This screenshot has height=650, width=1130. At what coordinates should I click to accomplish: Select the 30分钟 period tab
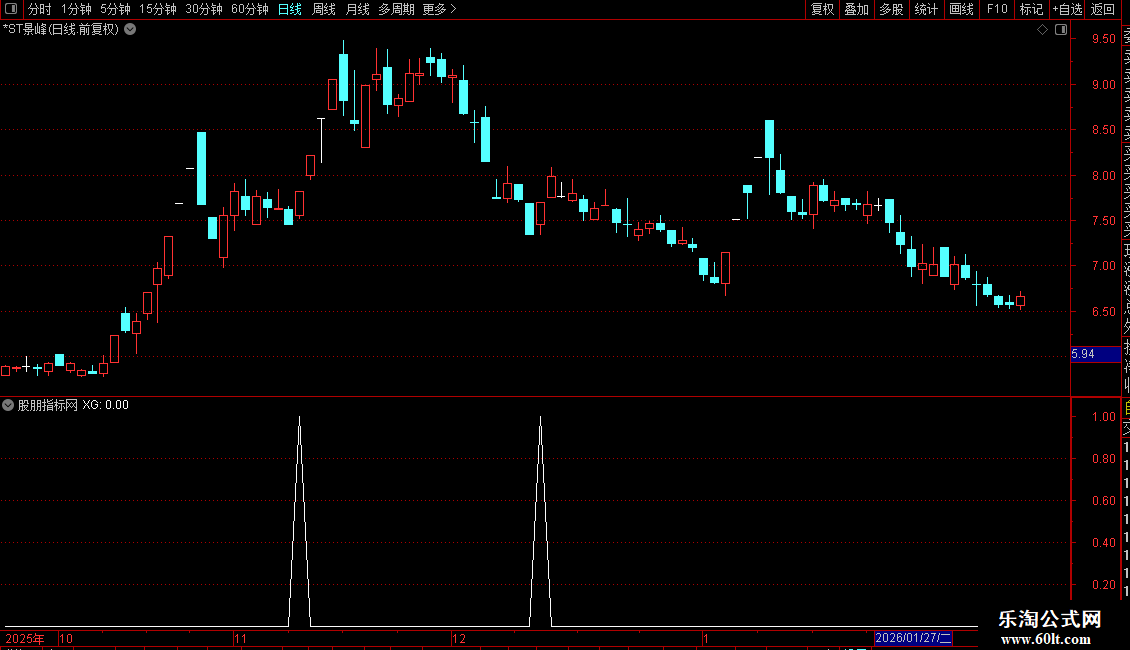[204, 9]
